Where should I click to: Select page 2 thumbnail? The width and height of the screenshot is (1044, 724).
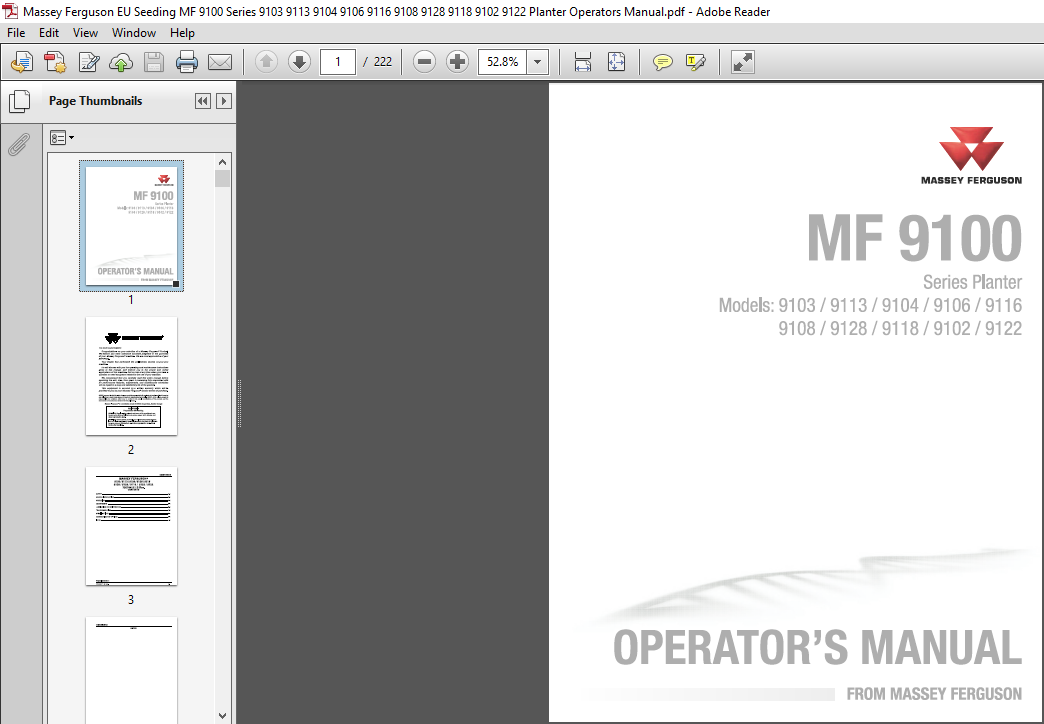[131, 376]
